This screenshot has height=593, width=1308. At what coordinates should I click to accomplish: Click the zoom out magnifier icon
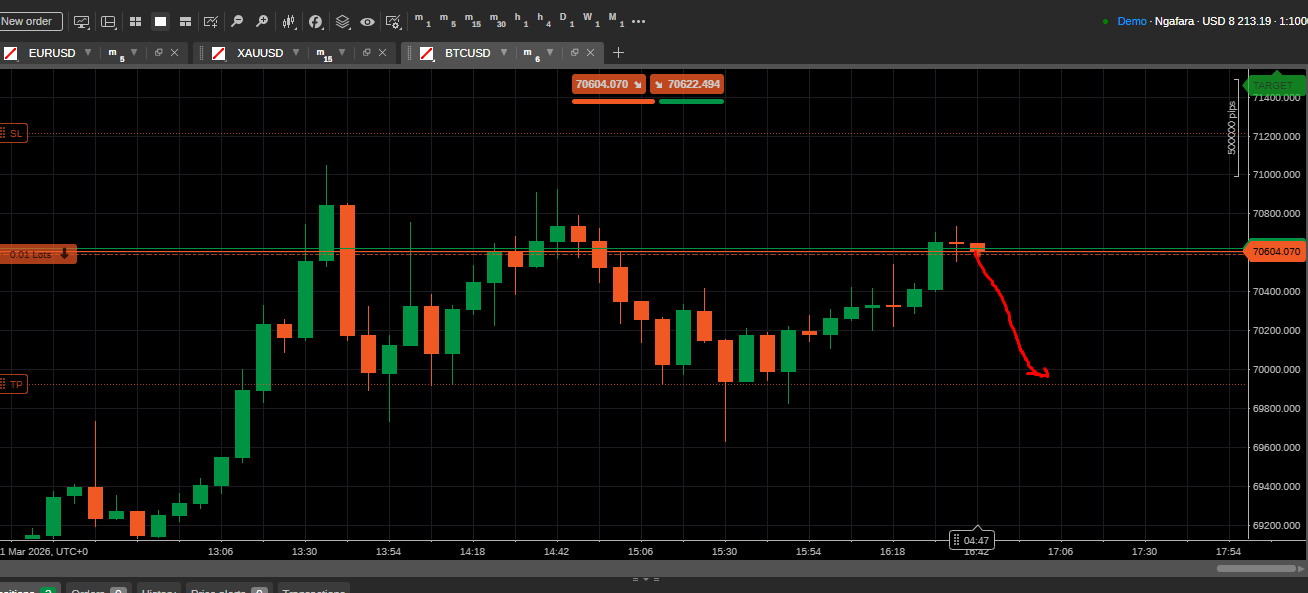pyautogui.click(x=236, y=21)
